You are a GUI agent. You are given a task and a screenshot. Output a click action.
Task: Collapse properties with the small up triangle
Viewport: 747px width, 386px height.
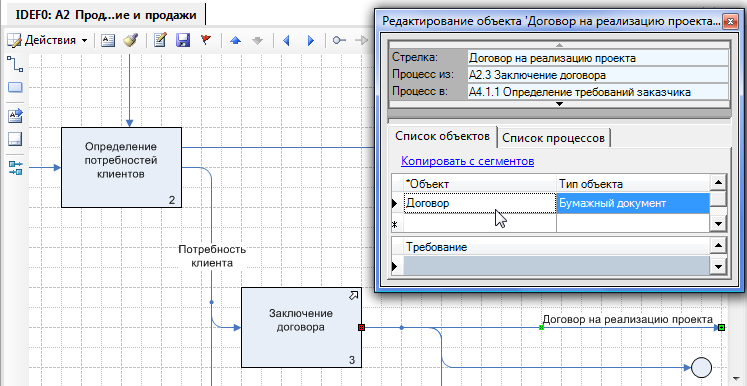[560, 45]
